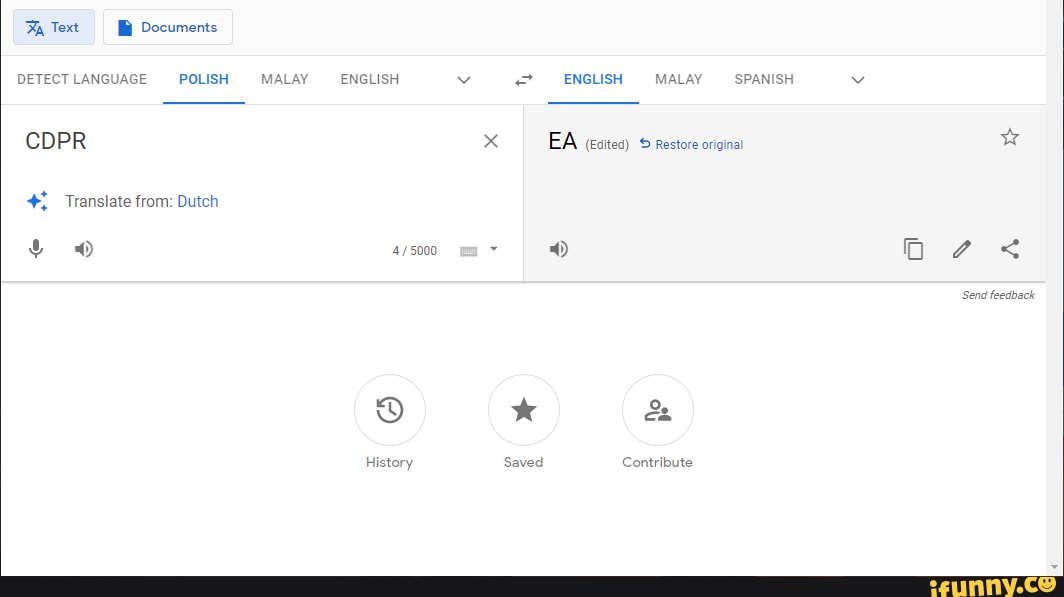Play audio for the translated text
Image resolution: width=1064 pixels, height=597 pixels.
click(x=558, y=249)
